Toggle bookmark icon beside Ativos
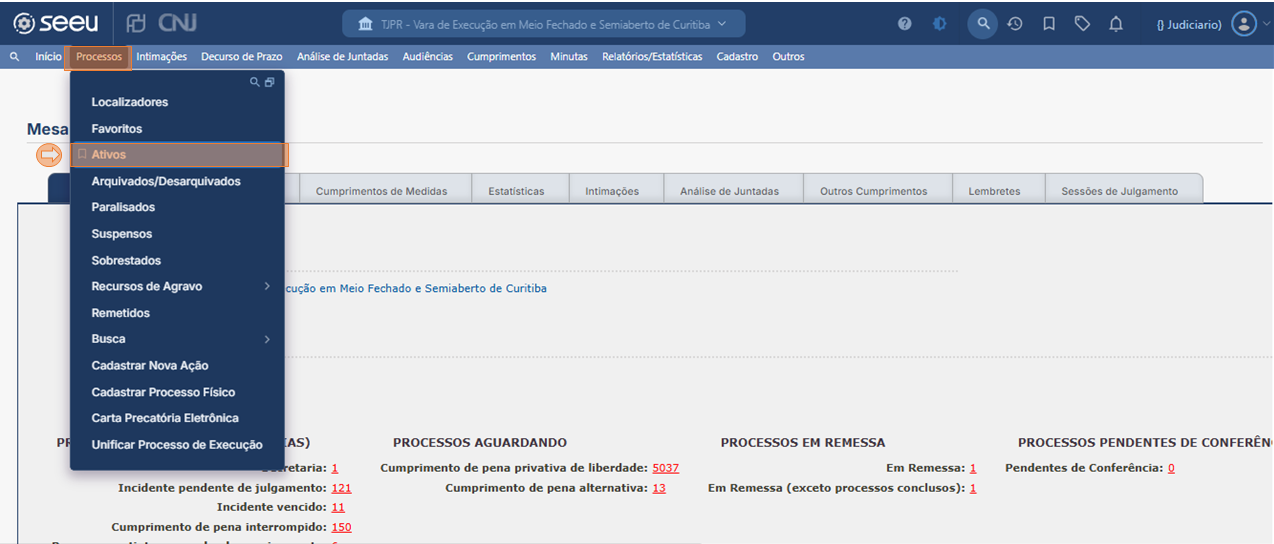The image size is (1274, 544). [82, 155]
